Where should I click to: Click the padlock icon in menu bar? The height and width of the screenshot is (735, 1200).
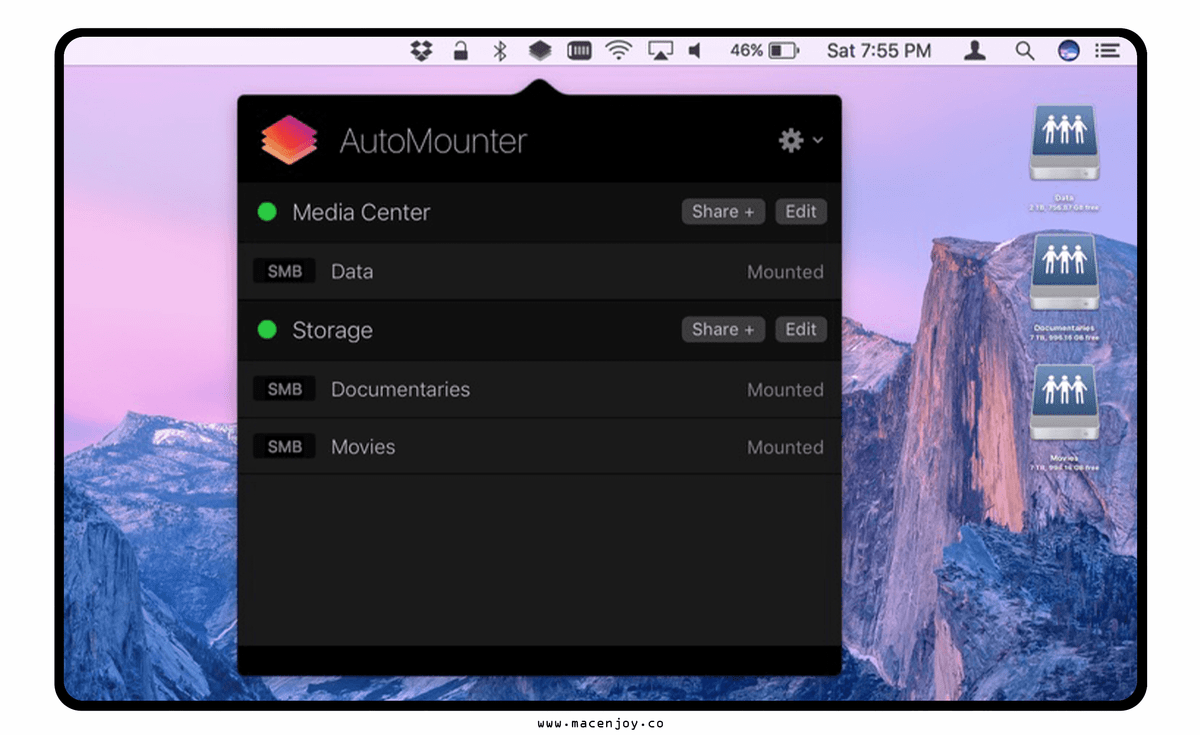(461, 50)
